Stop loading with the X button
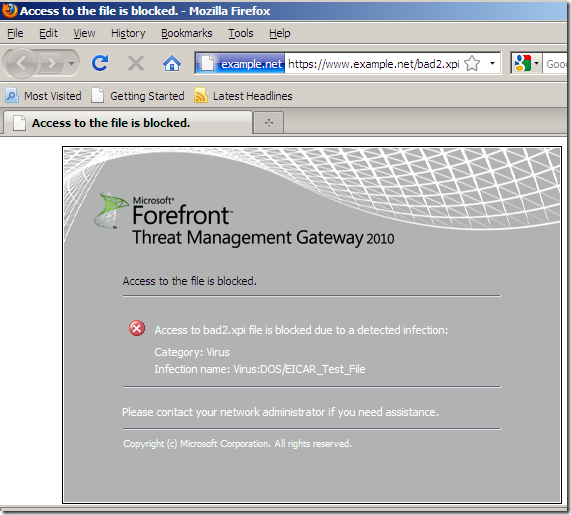Image resolution: width=571 pixels, height=515 pixels. tap(135, 64)
